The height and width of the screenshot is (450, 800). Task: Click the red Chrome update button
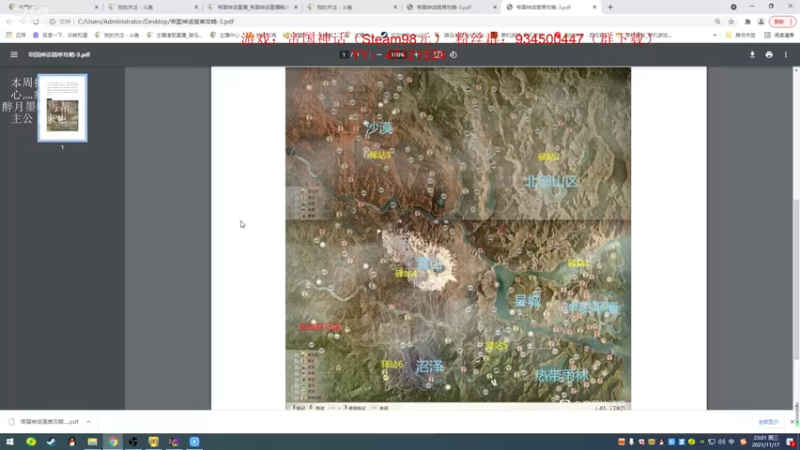(783, 21)
